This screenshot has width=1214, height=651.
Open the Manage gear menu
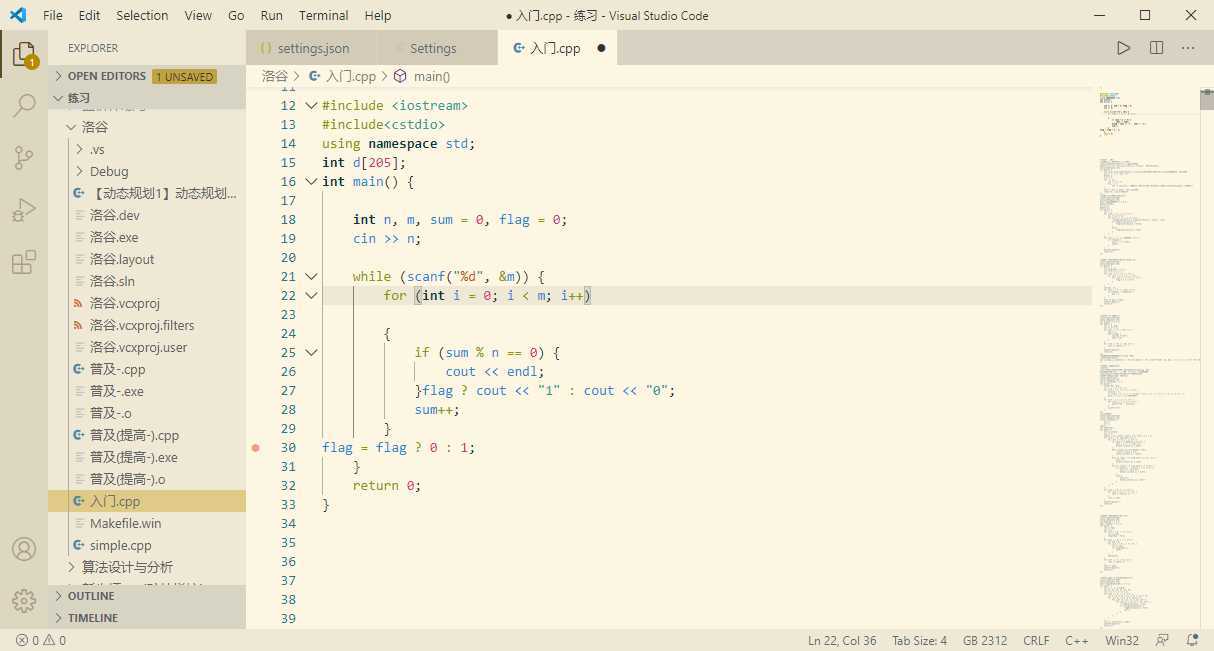click(24, 600)
